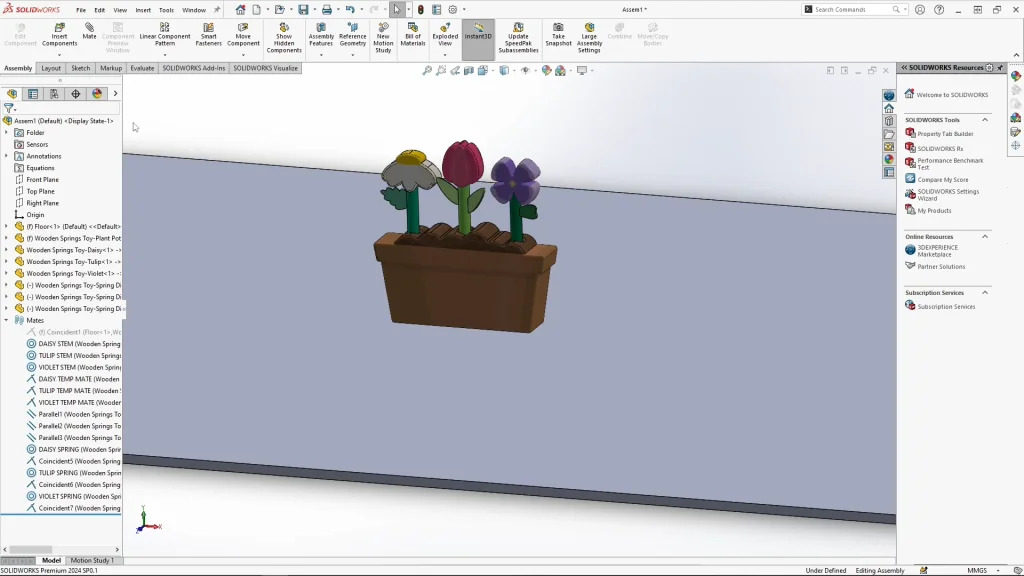
Task: Open the PropertyManager tab icon
Action: pyautogui.click(x=33, y=94)
